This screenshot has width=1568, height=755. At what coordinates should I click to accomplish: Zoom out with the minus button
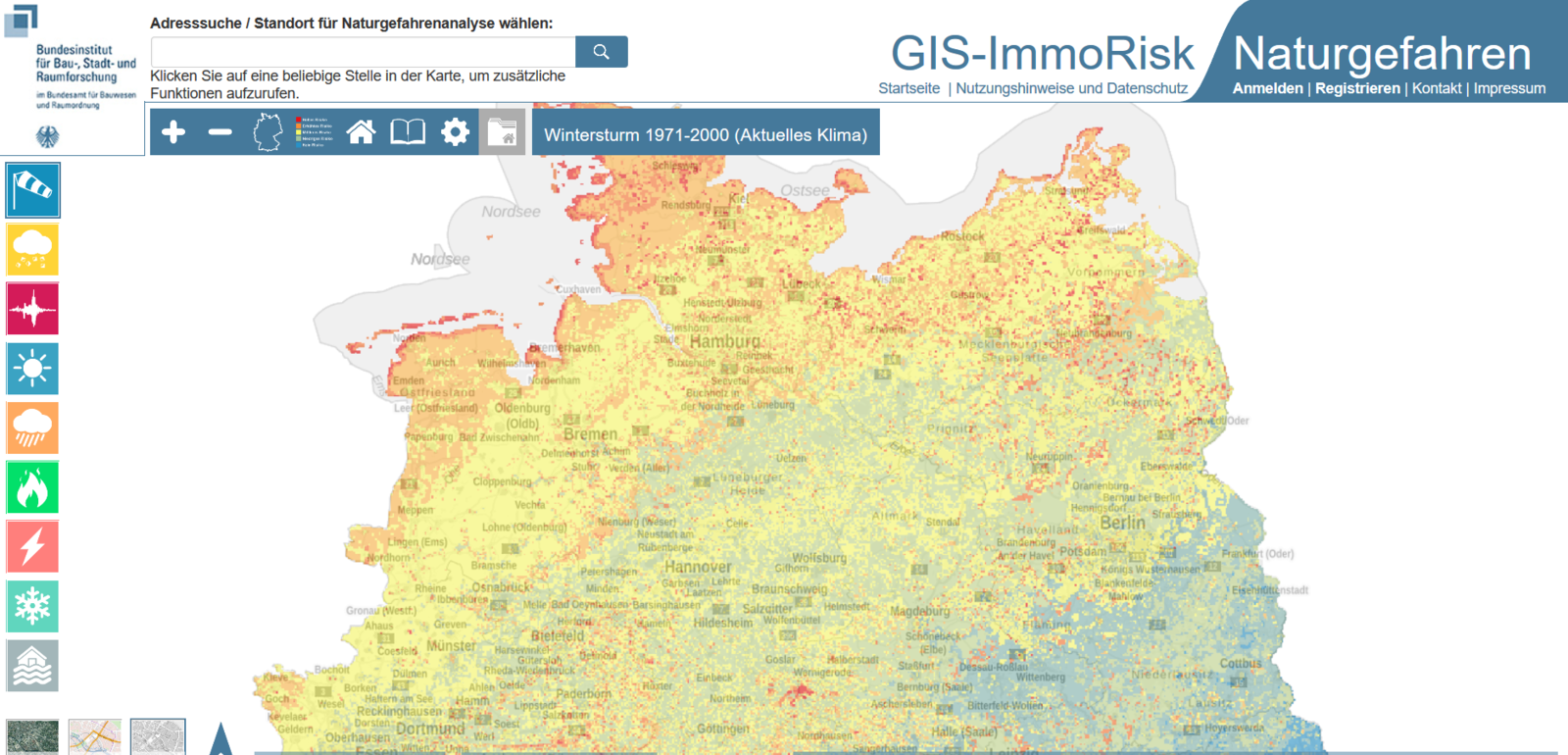[x=220, y=131]
